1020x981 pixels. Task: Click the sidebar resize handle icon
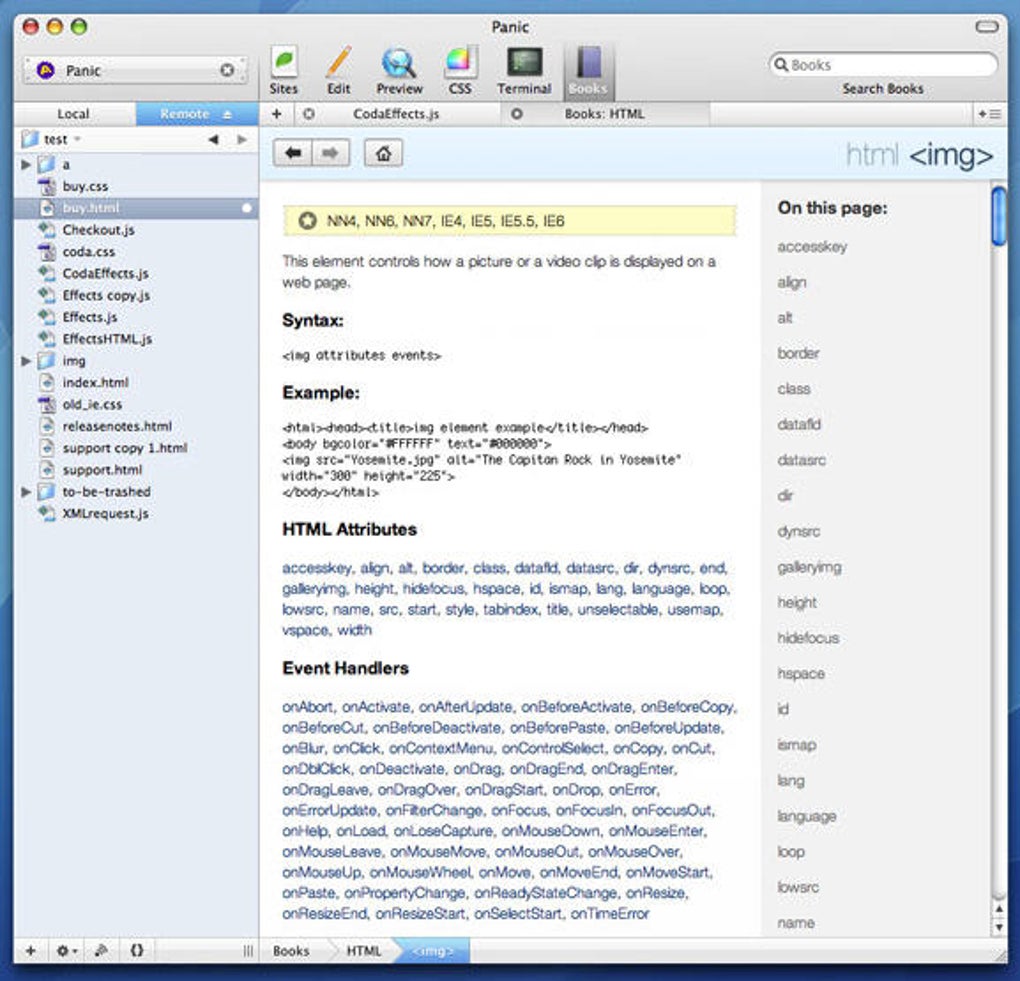pyautogui.click(x=248, y=951)
